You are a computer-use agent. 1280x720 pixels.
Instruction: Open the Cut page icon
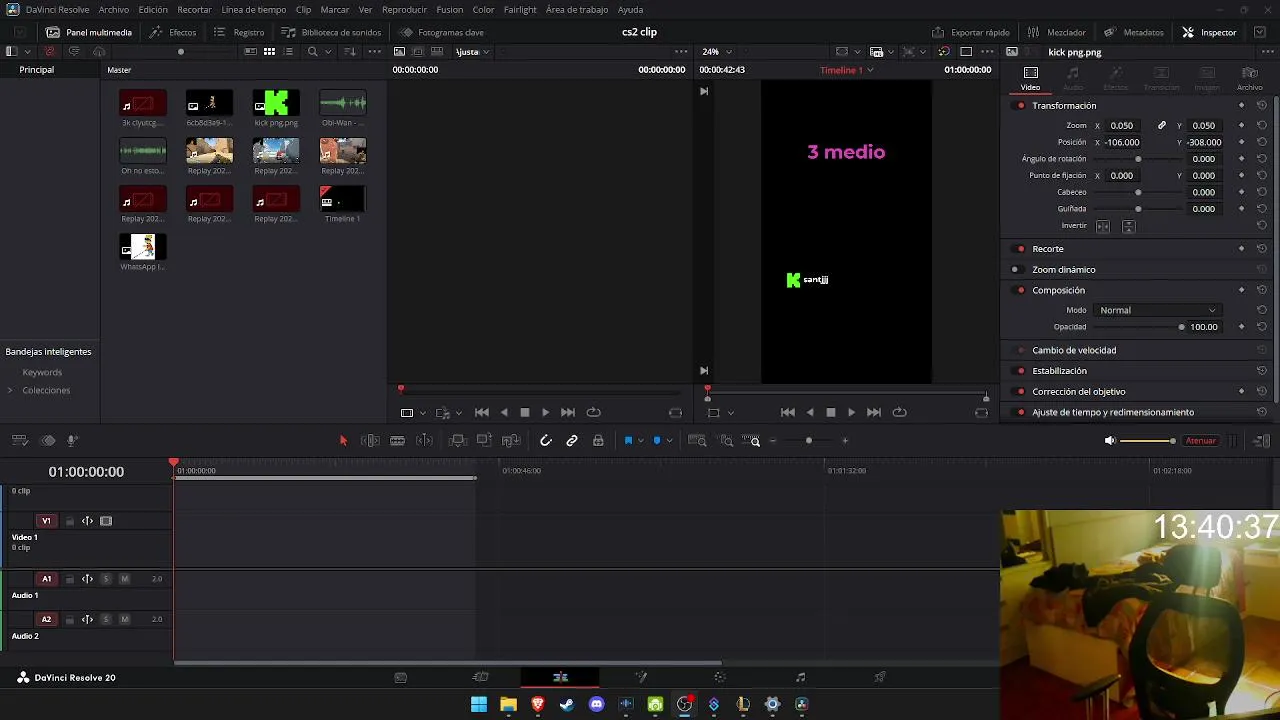click(x=480, y=677)
